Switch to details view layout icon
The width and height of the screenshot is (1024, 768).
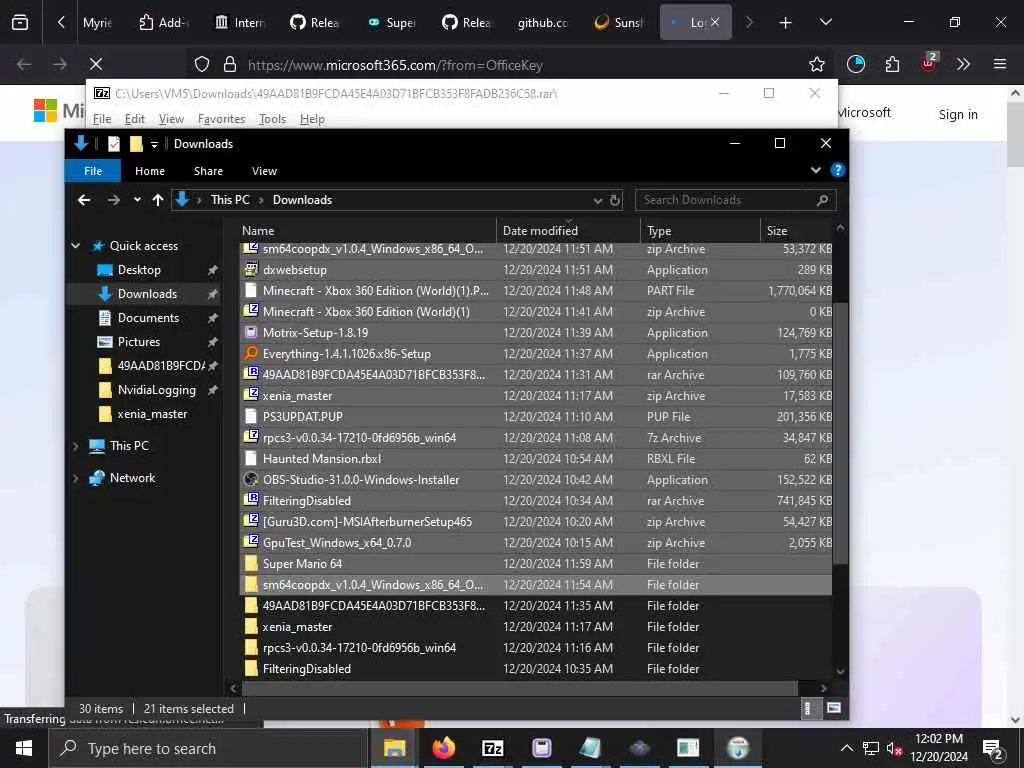[x=808, y=708]
